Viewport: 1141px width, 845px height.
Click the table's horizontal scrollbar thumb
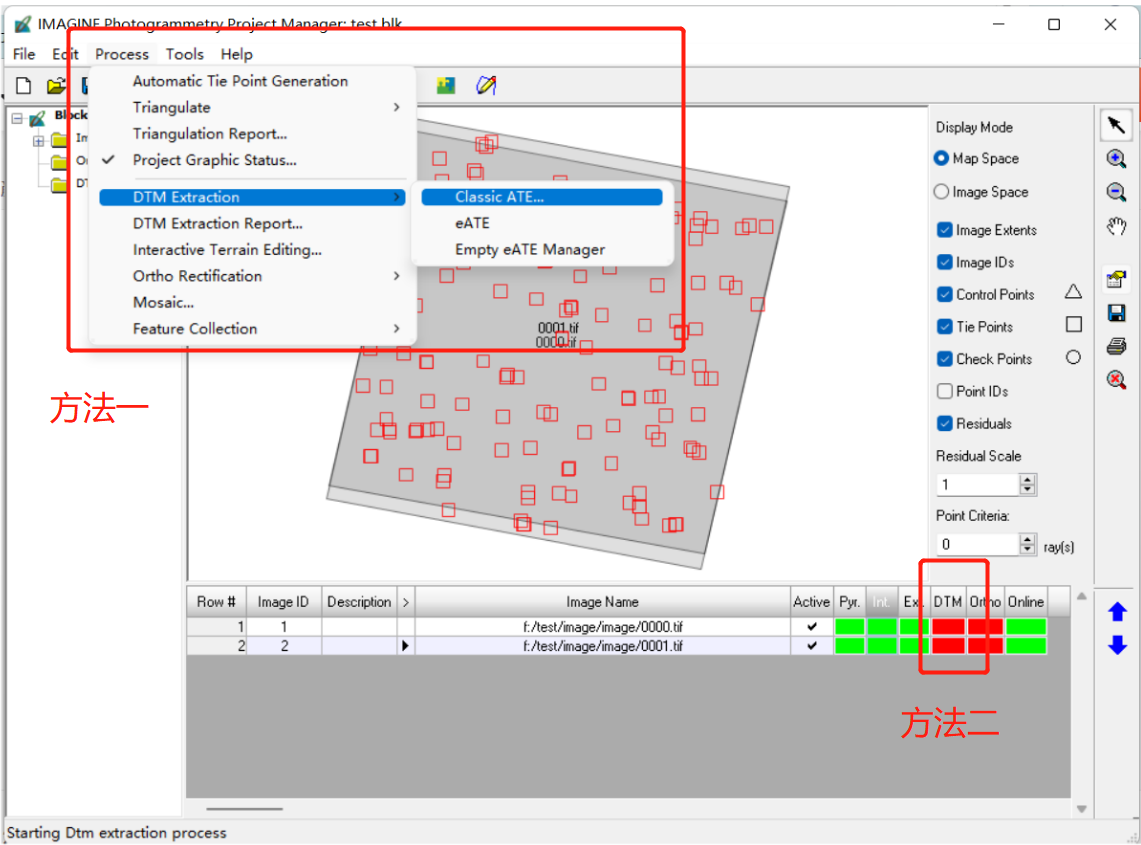tap(244, 809)
